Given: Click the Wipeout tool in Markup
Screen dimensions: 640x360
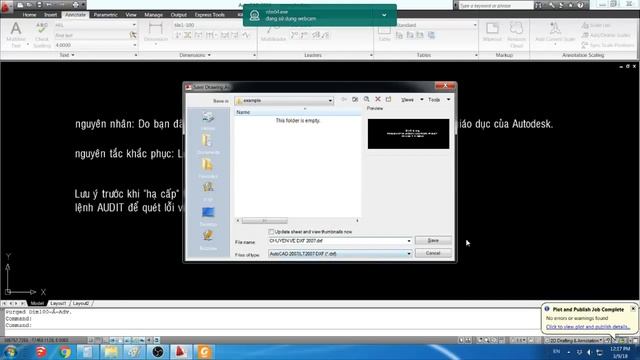Looking at the screenshot, I should pos(492,32).
